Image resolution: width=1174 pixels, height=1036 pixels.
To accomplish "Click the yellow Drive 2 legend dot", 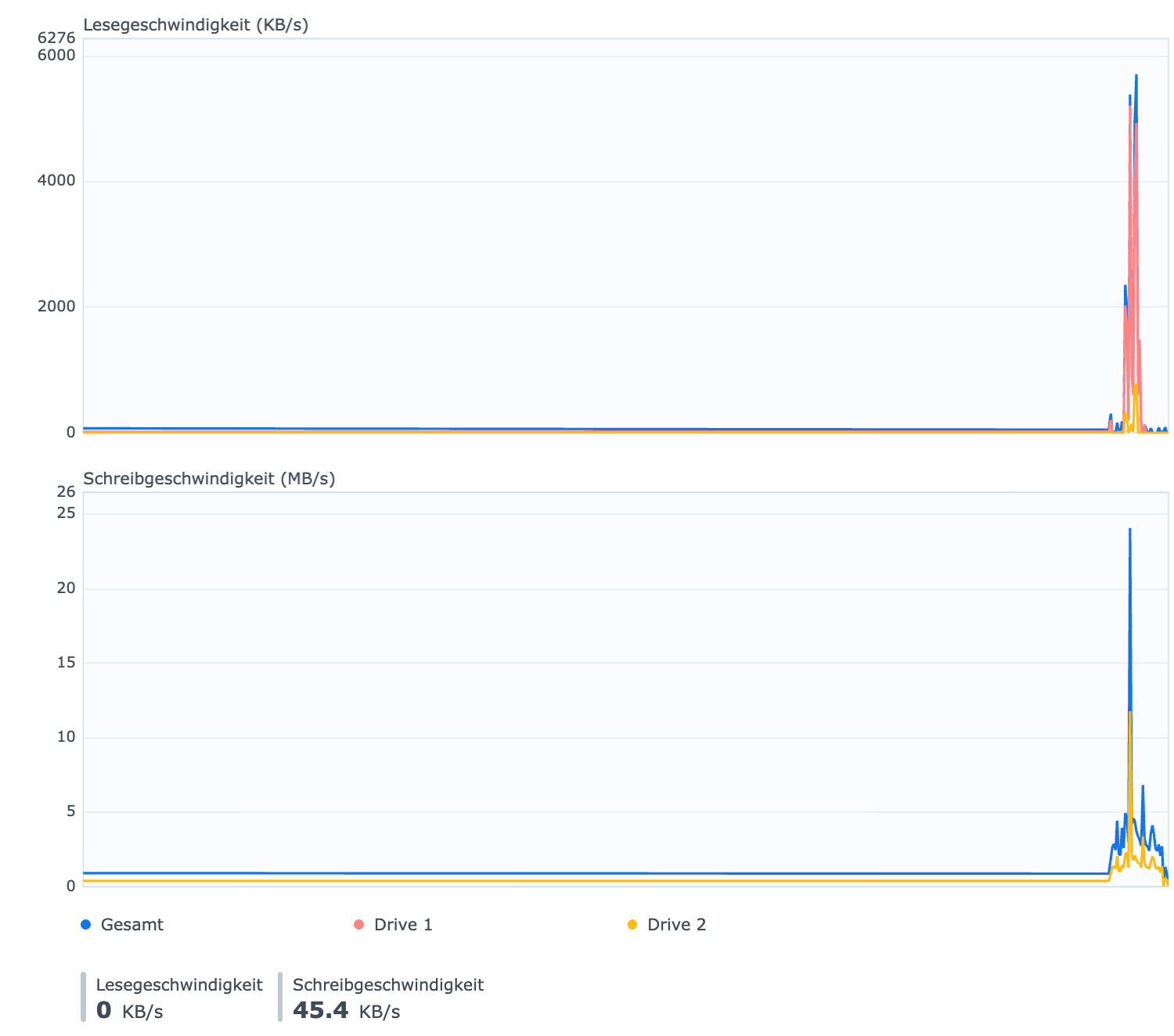I will 632,925.
